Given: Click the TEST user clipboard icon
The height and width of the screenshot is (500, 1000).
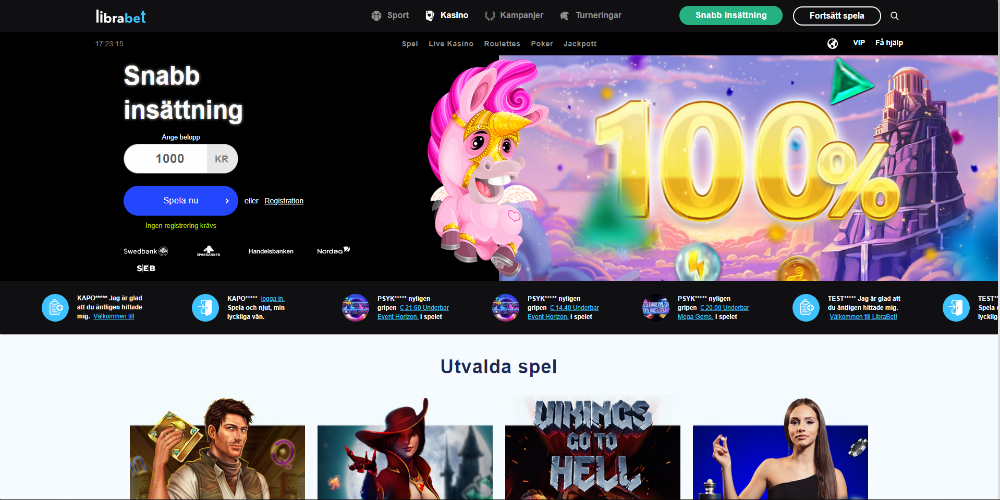Looking at the screenshot, I should point(806,308).
